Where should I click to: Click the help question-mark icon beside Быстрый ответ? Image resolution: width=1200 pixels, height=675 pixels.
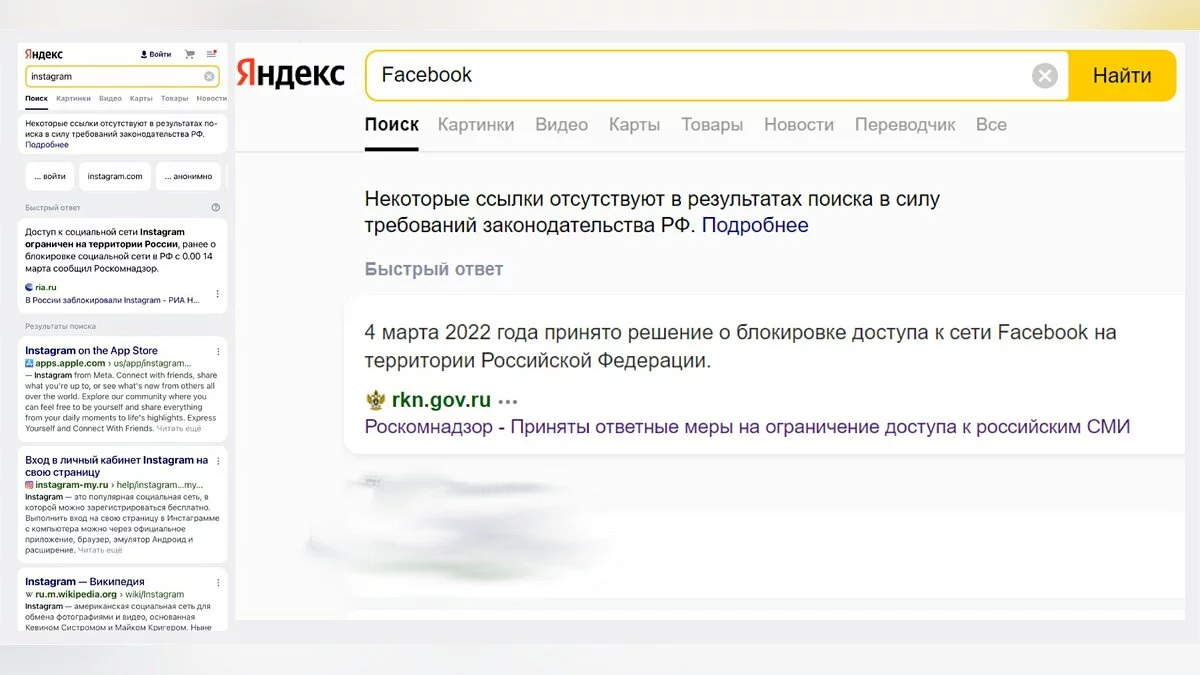coord(216,208)
